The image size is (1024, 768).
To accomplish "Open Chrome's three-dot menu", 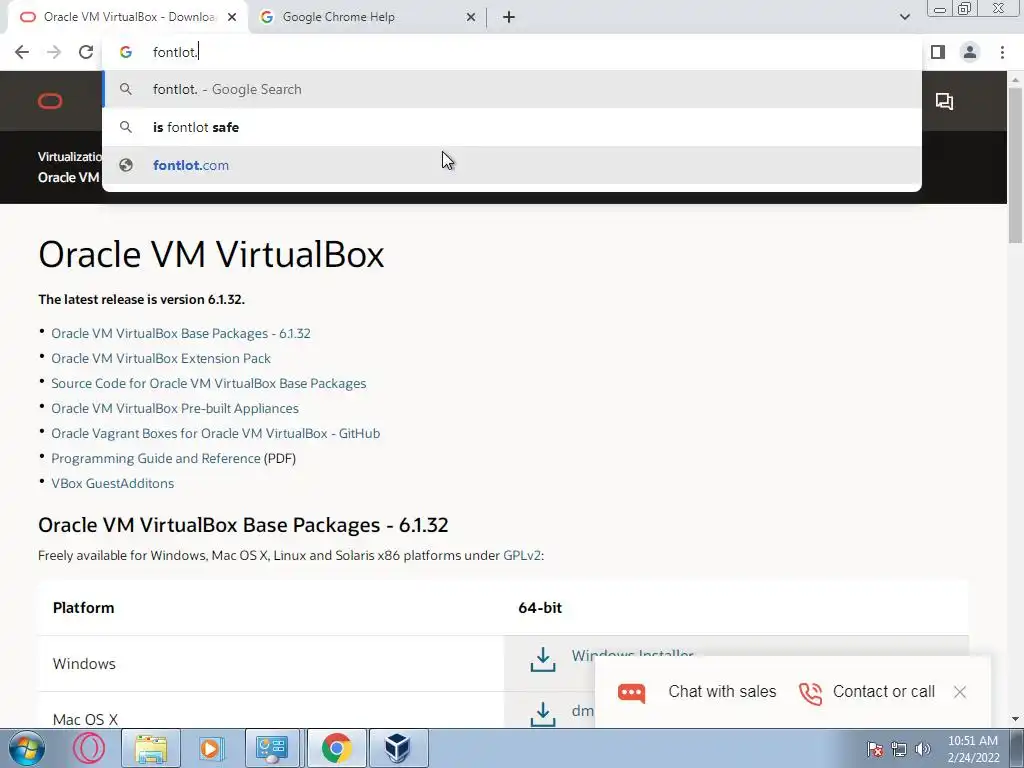I will click(1002, 52).
